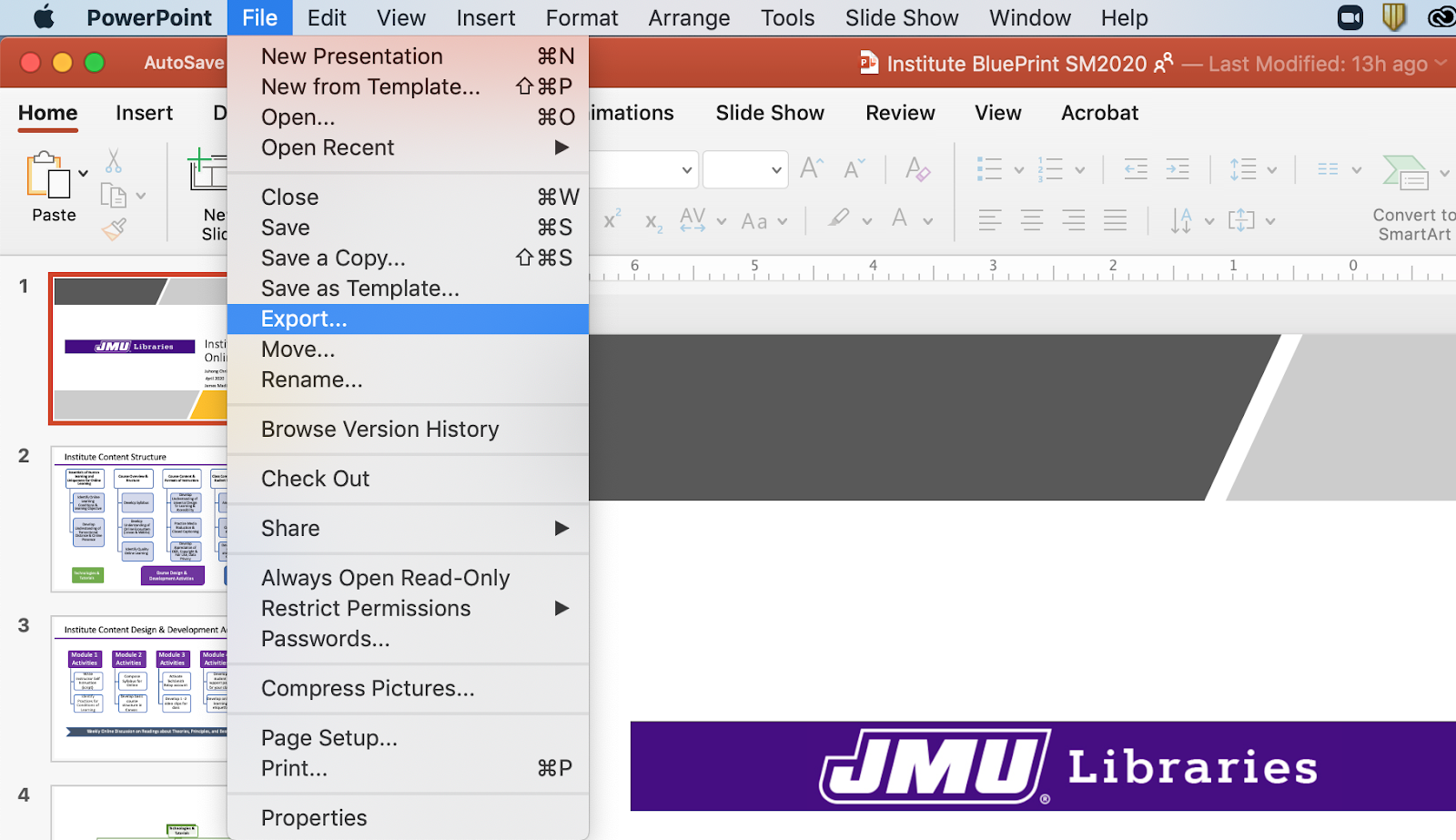Click the Copy icon
Screen dimensions: 1456x840
tap(113, 196)
